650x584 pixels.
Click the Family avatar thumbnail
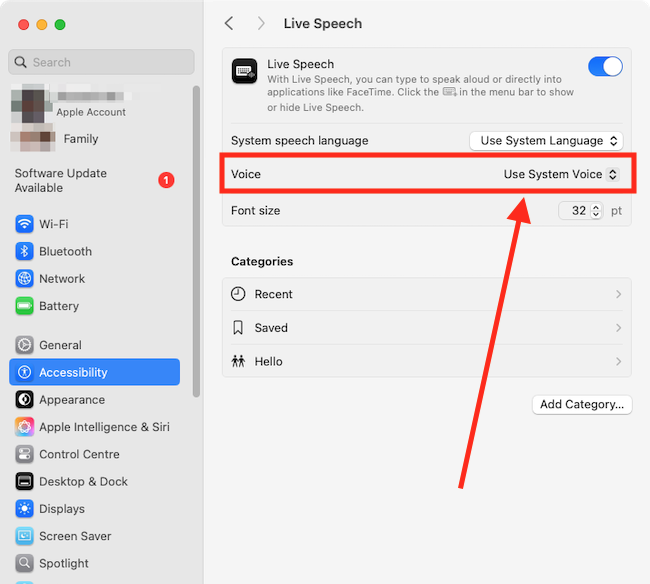coord(33,138)
